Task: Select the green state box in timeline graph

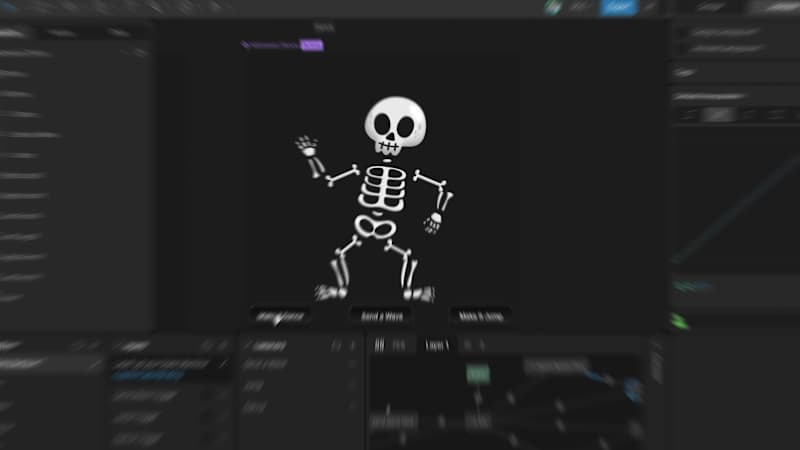Action: pos(478,375)
